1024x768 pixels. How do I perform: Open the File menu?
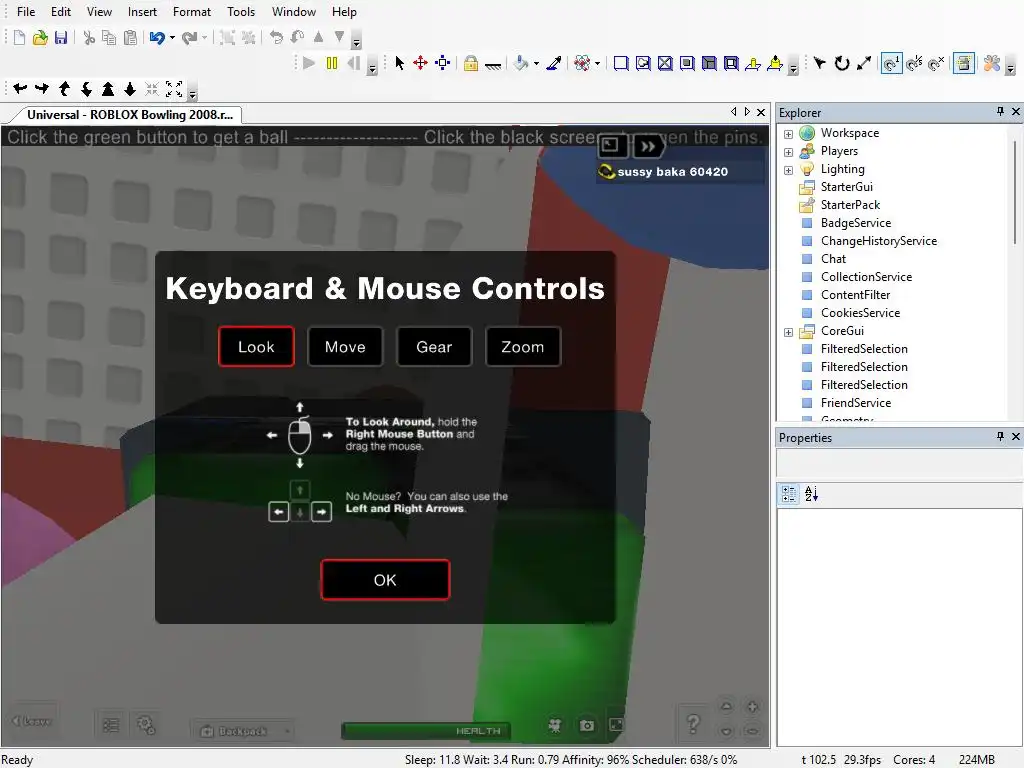(x=26, y=12)
